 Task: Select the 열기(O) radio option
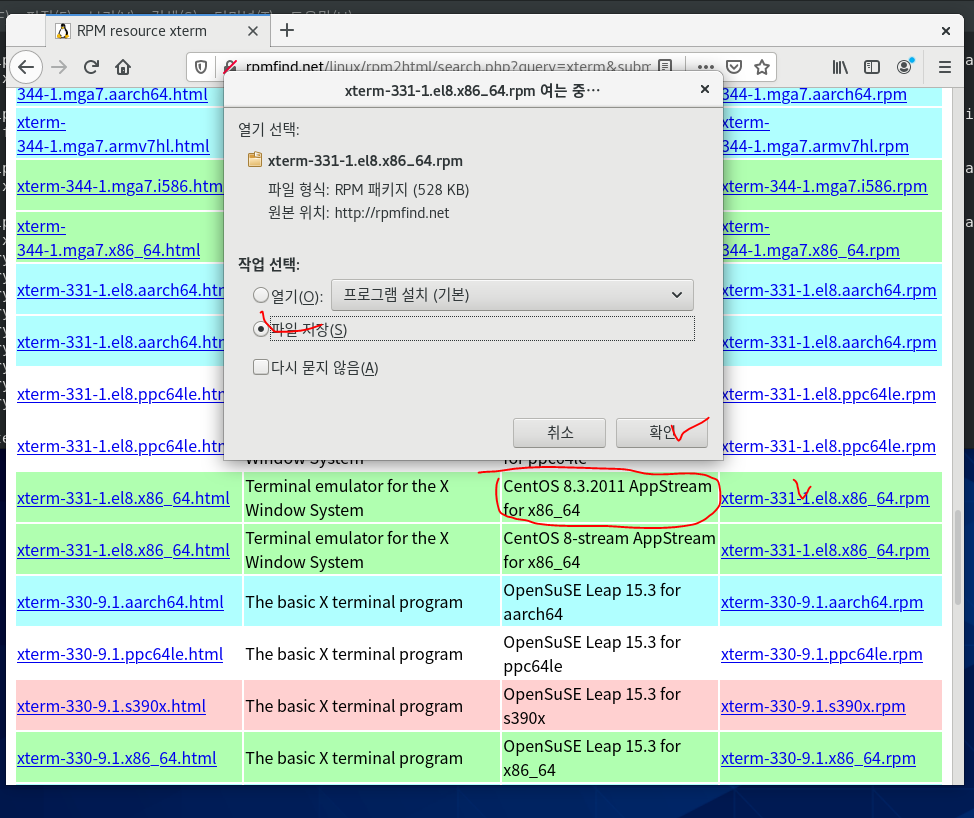point(261,295)
